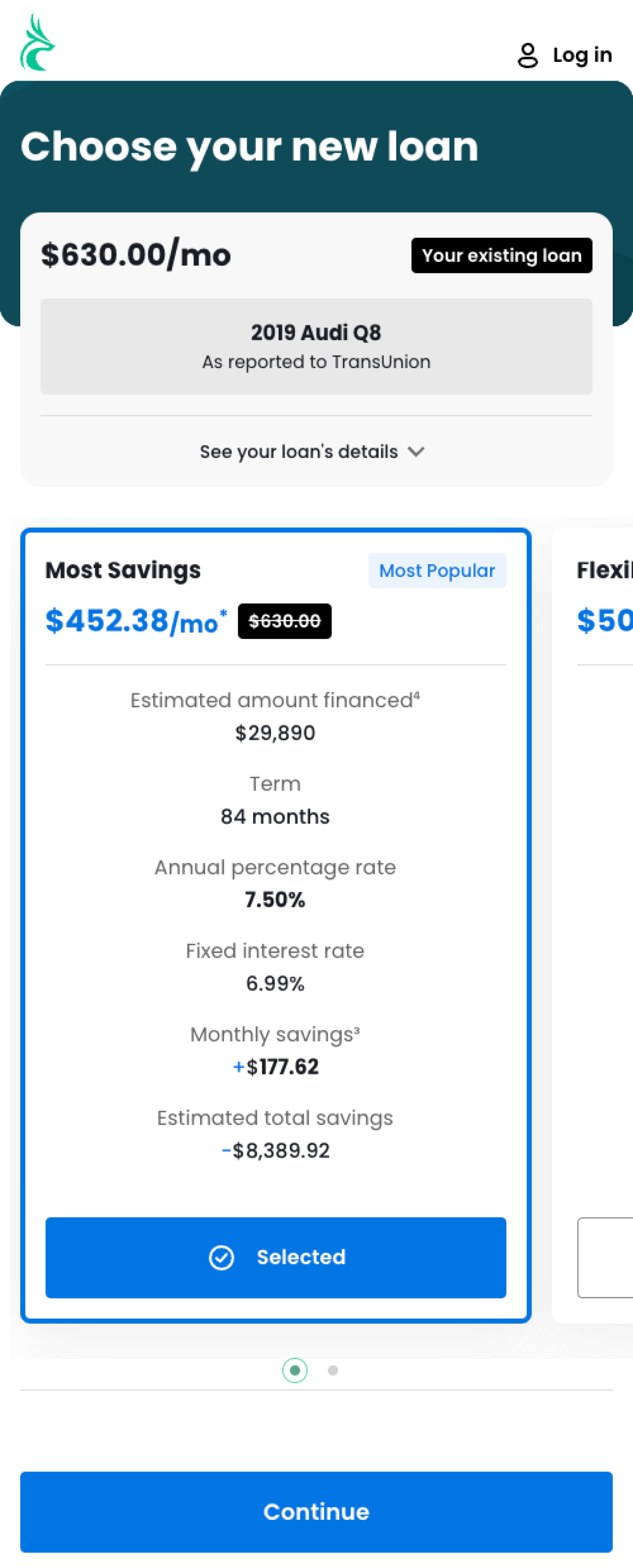This screenshot has width=633, height=1568.
Task: Click the green dragon logo
Action: coord(37,43)
